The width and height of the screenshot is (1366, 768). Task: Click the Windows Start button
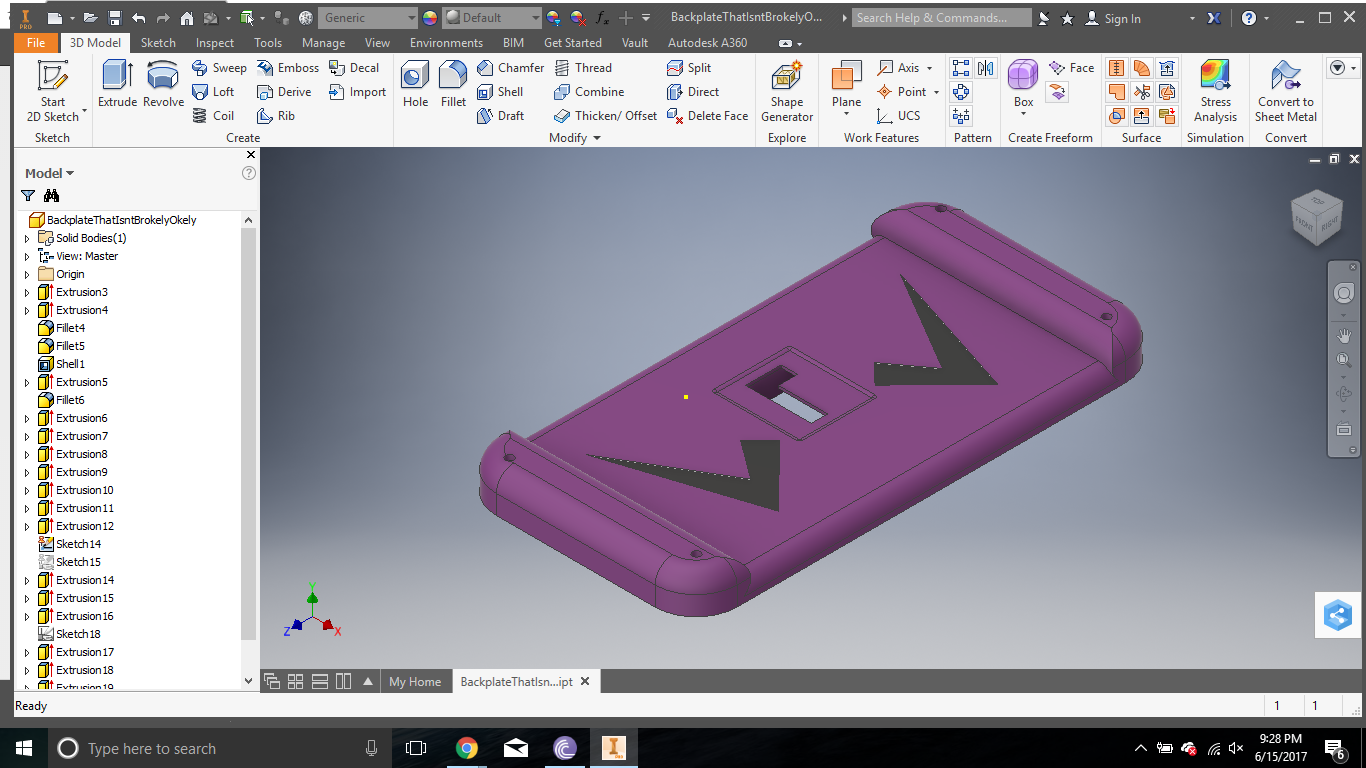24,748
